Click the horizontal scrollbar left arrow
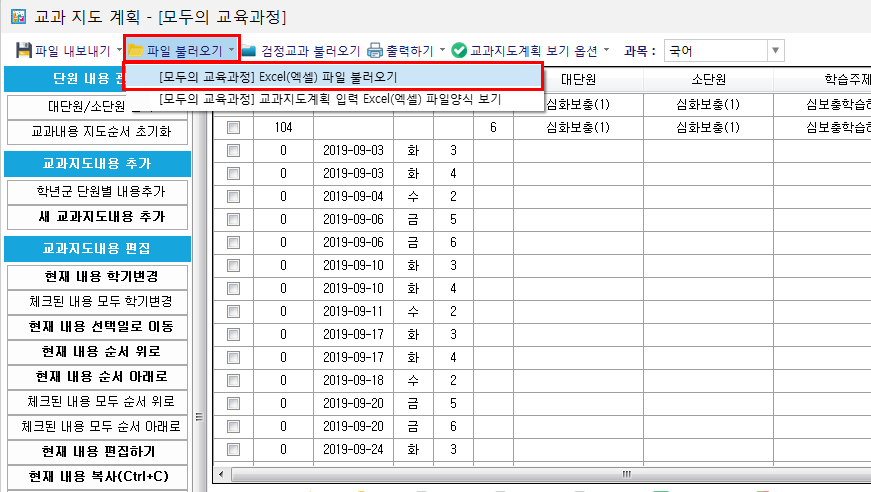871x492 pixels. [x=222, y=474]
